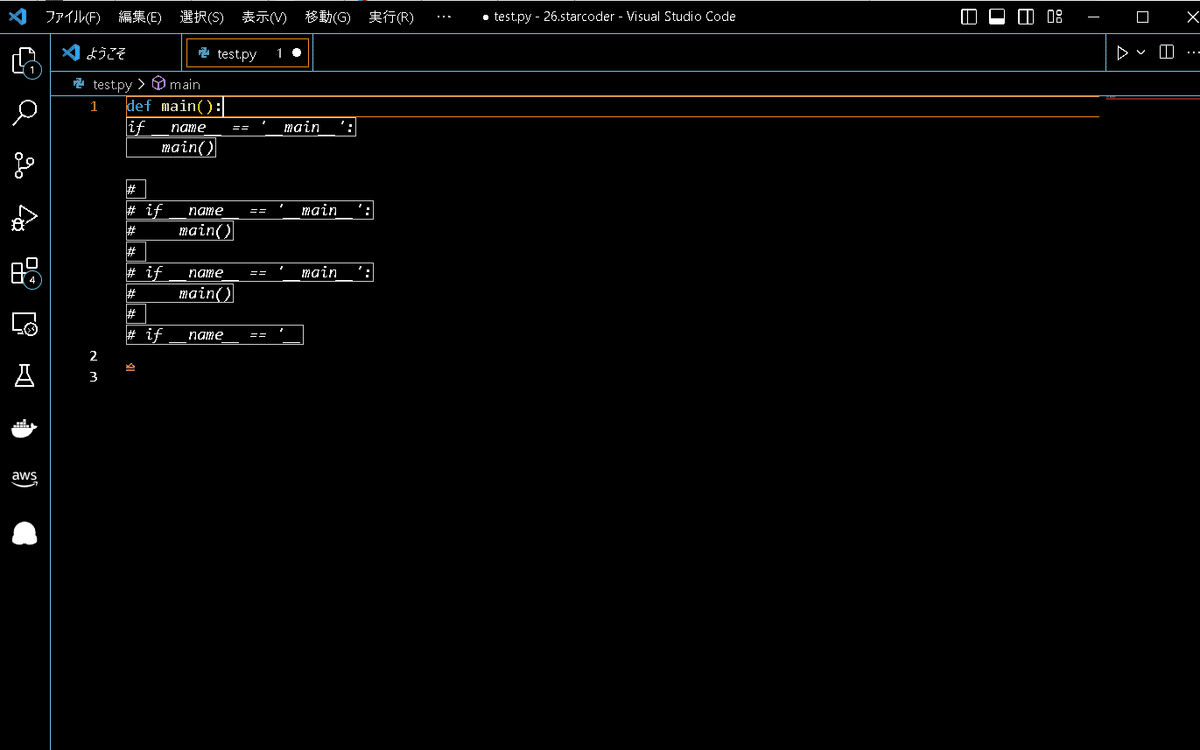Open the Source Control view
This screenshot has width=1200, height=750.
[x=25, y=166]
